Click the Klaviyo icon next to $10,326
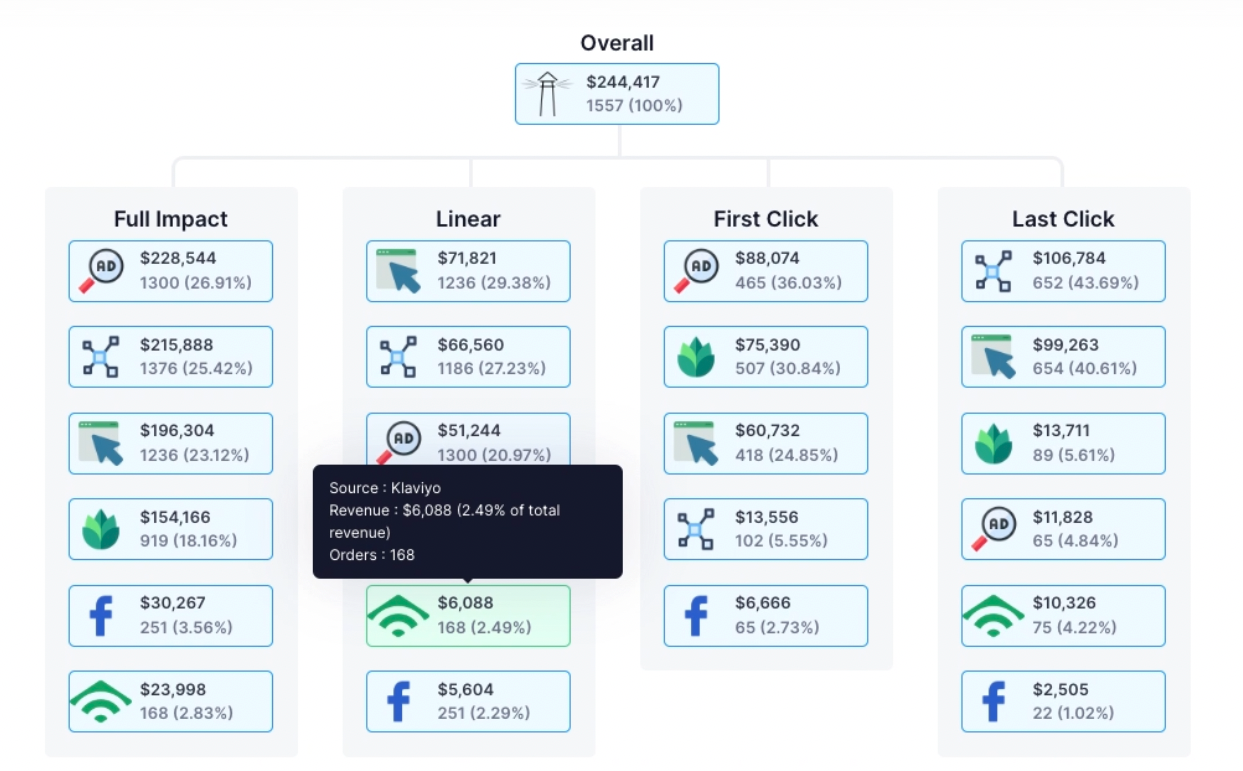Image resolution: width=1243 pixels, height=771 pixels. (x=993, y=616)
